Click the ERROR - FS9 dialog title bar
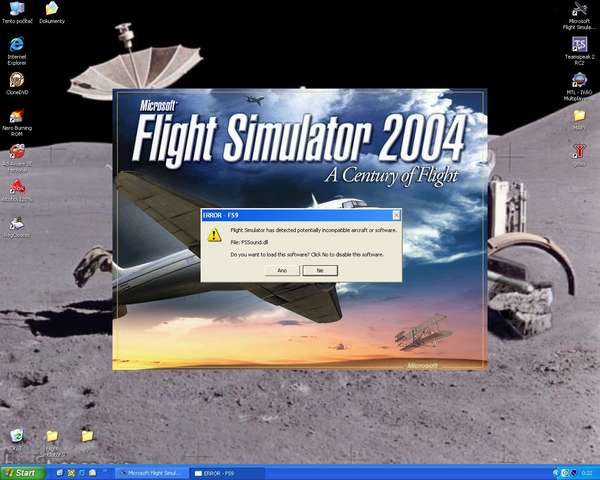Screen dimensions: 600x480 [x=301, y=216]
